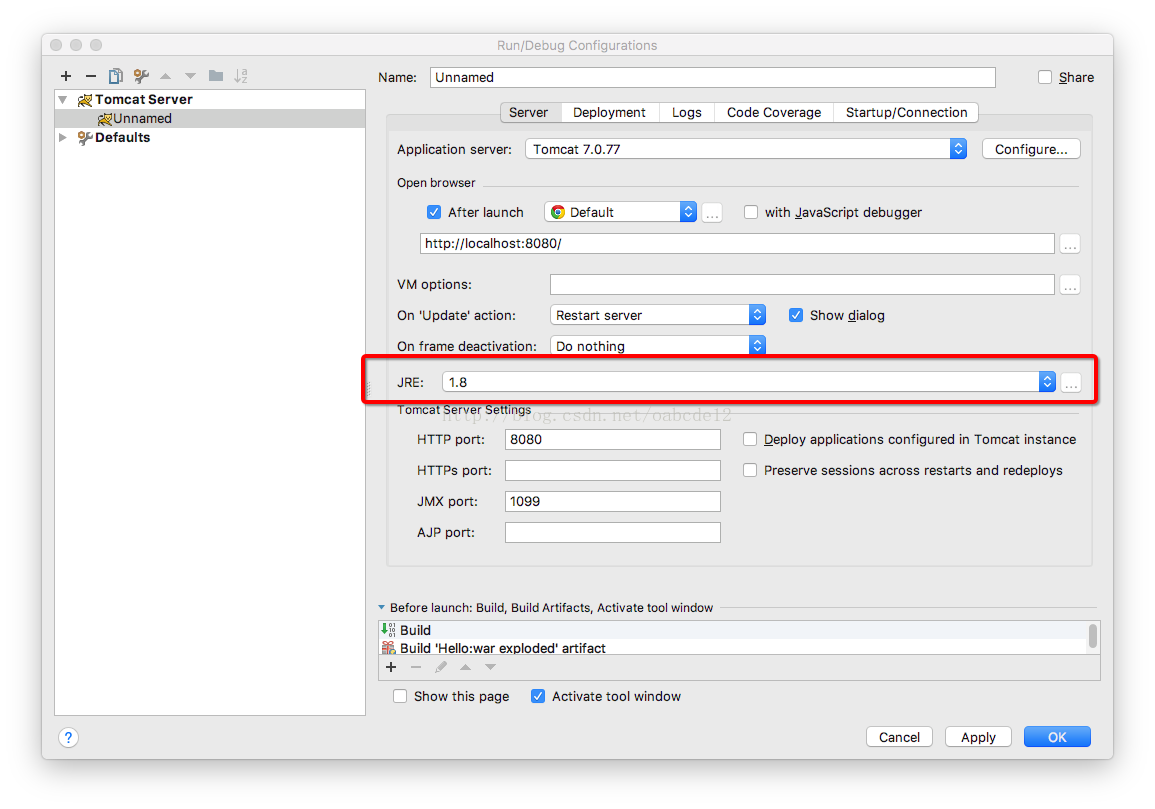Click the Unnamed configuration's Tomcat icon

(105, 119)
